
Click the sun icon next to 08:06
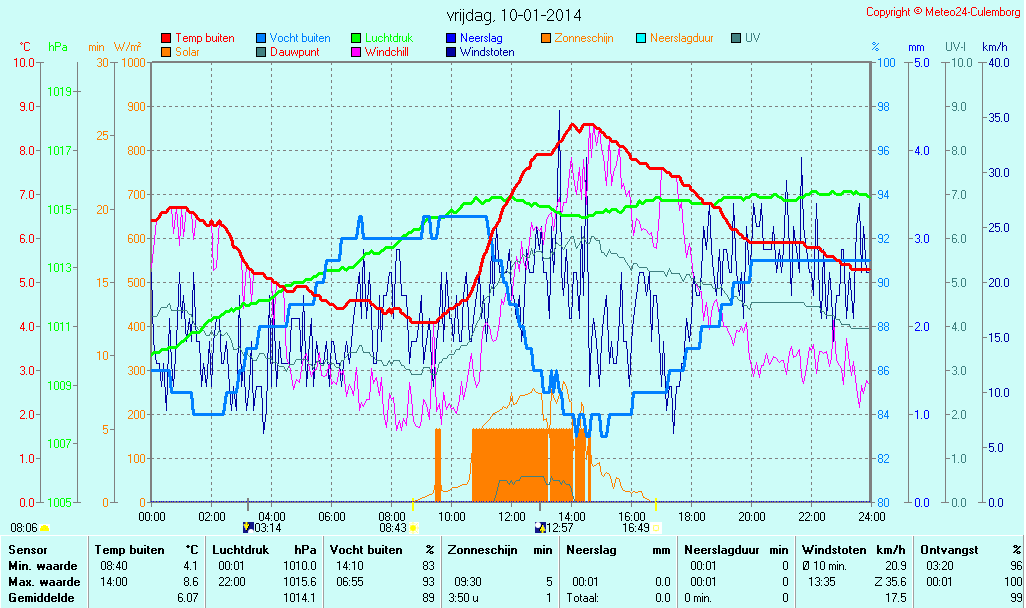44,527
